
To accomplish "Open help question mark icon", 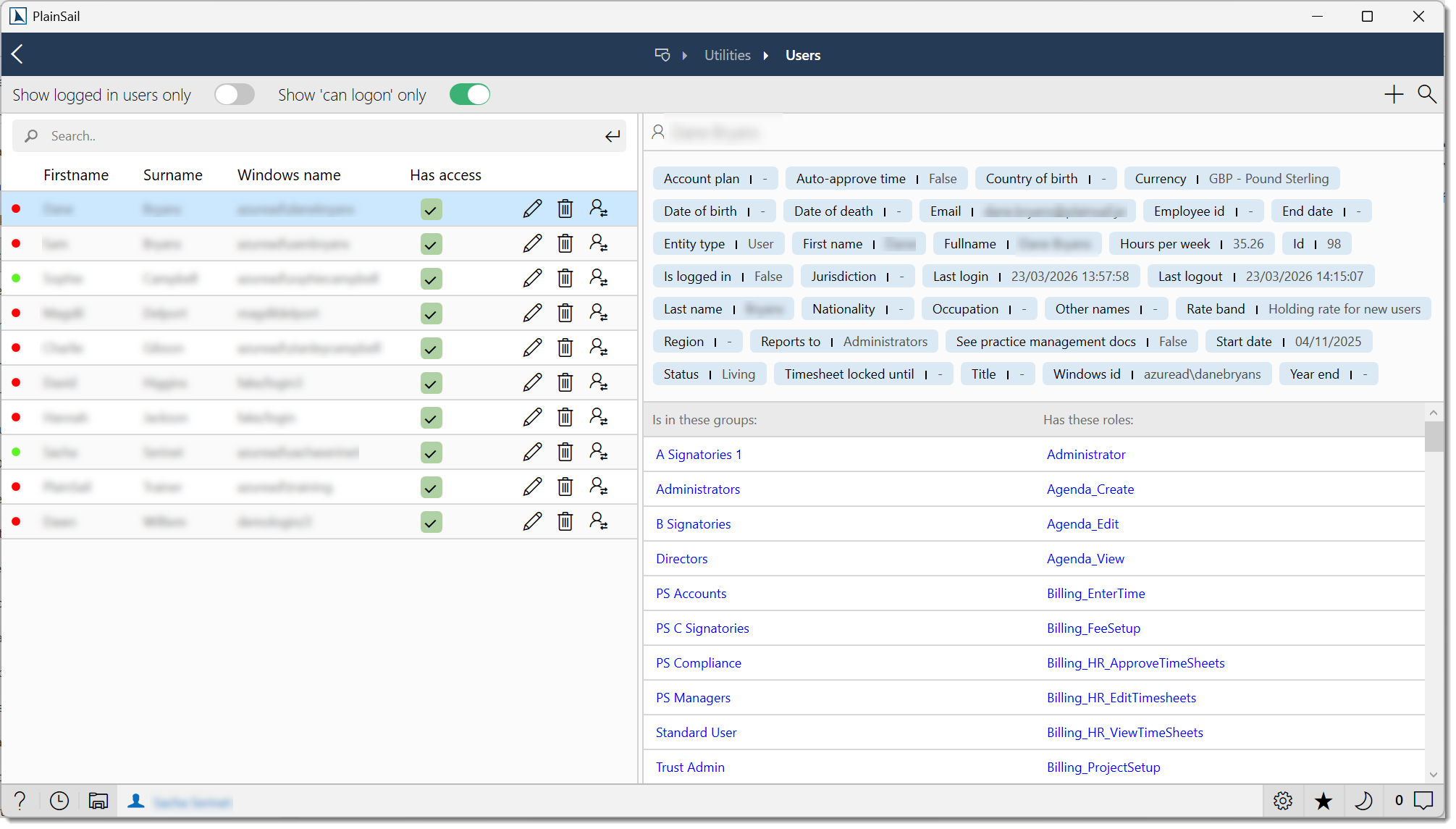I will click(x=20, y=800).
